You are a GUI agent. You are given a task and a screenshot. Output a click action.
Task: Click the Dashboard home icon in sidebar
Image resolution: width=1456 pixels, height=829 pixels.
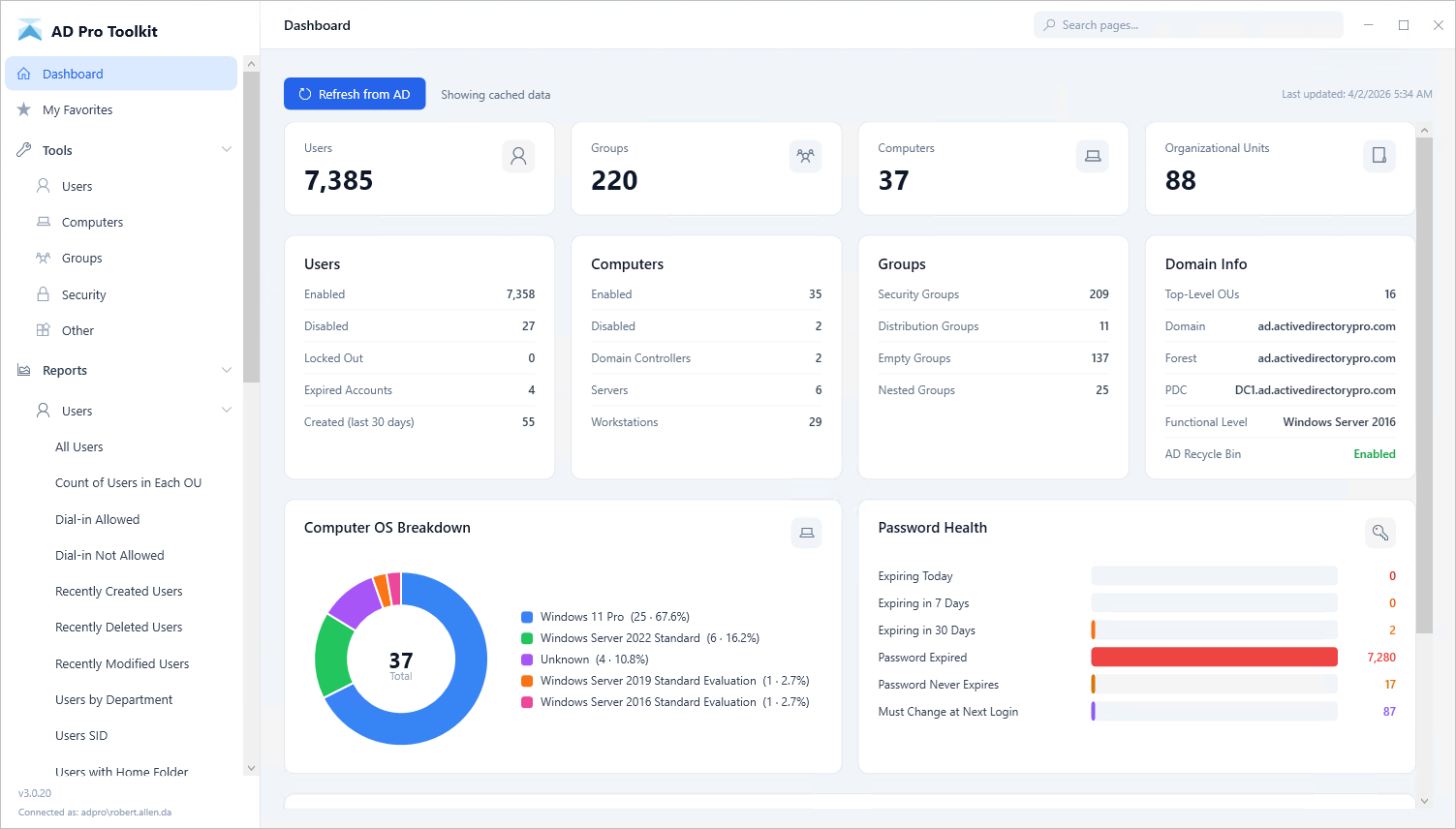pyautogui.click(x=24, y=74)
